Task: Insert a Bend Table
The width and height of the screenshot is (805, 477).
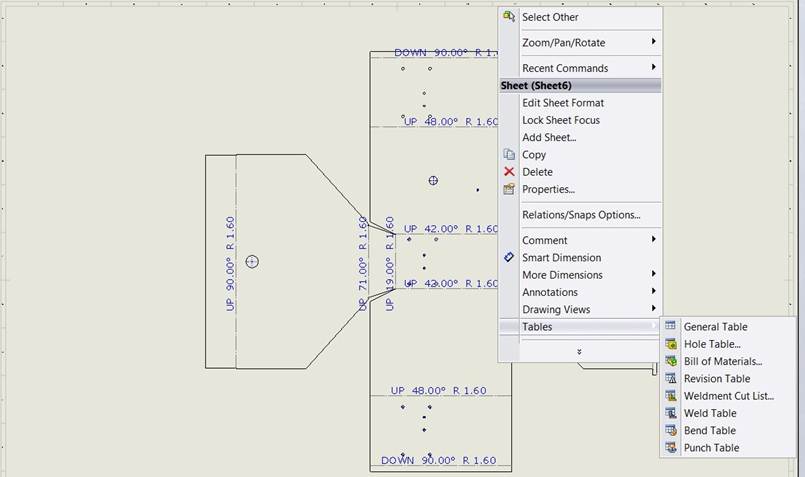Action: pyautogui.click(x=709, y=430)
